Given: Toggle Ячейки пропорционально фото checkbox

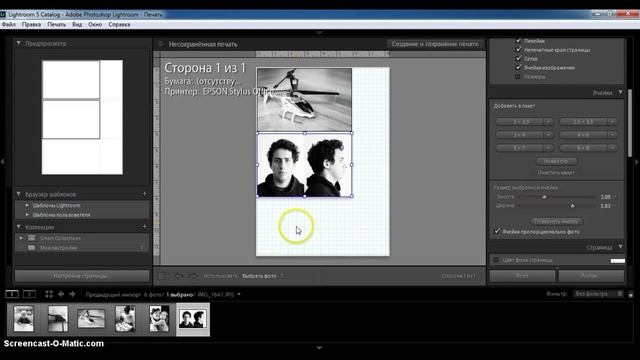Looking at the screenshot, I should pyautogui.click(x=497, y=231).
